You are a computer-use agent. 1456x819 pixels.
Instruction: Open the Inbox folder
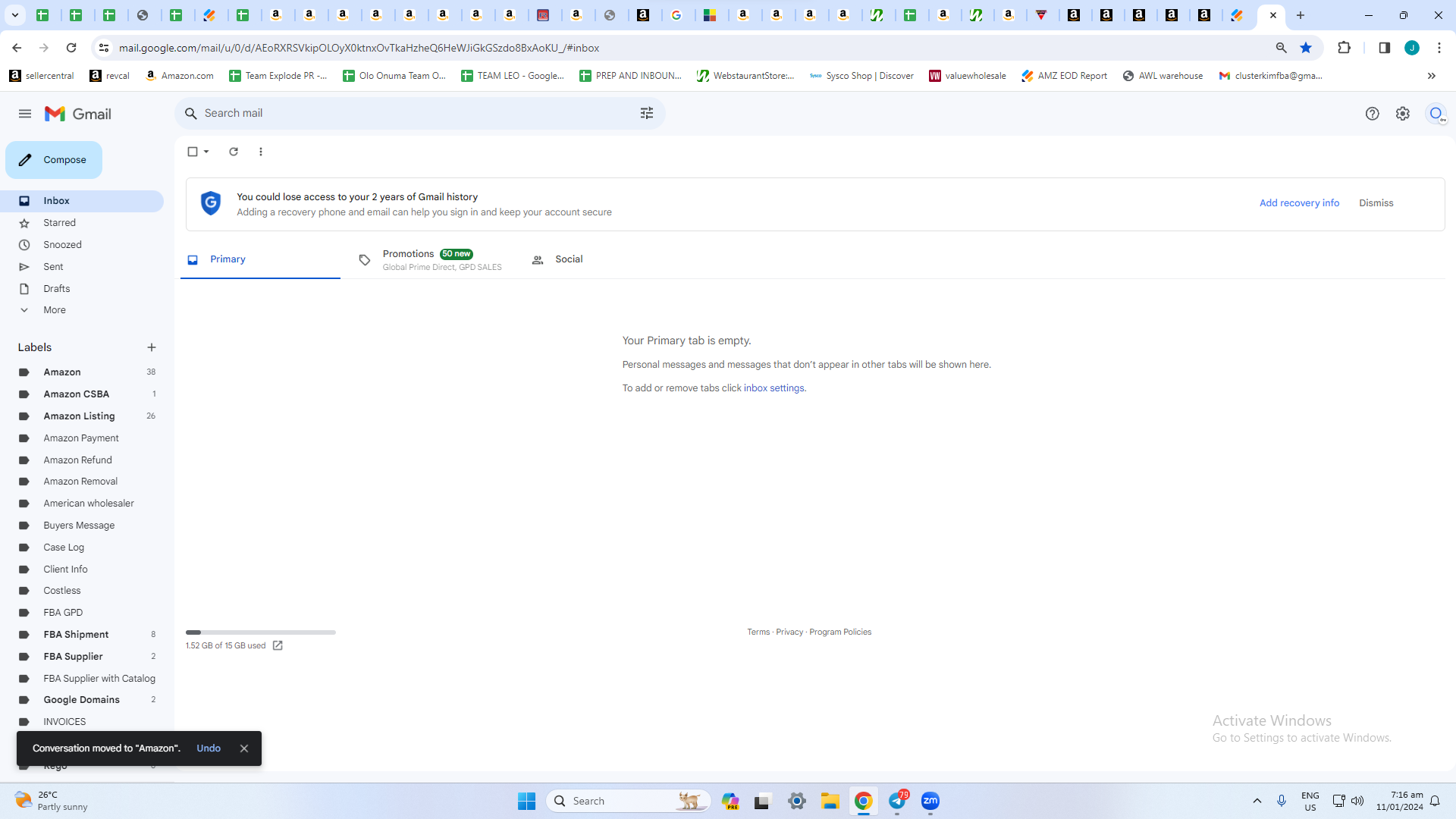[x=82, y=201]
